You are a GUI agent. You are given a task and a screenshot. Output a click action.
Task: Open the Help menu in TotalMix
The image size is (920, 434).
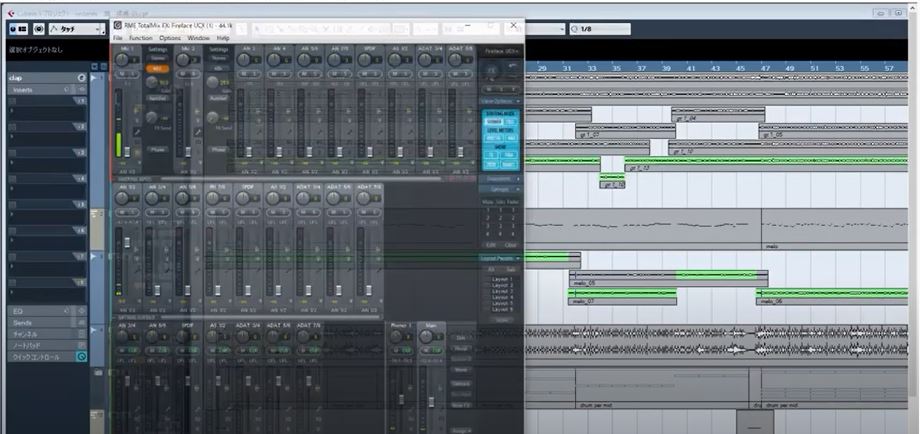pyautogui.click(x=223, y=38)
